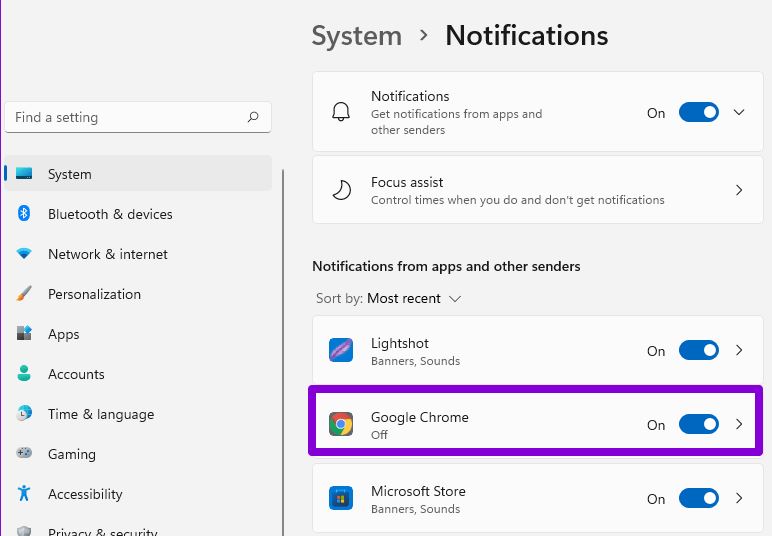Click the Focus assist moon icon
Screen dimensions: 772x536
[341, 190]
